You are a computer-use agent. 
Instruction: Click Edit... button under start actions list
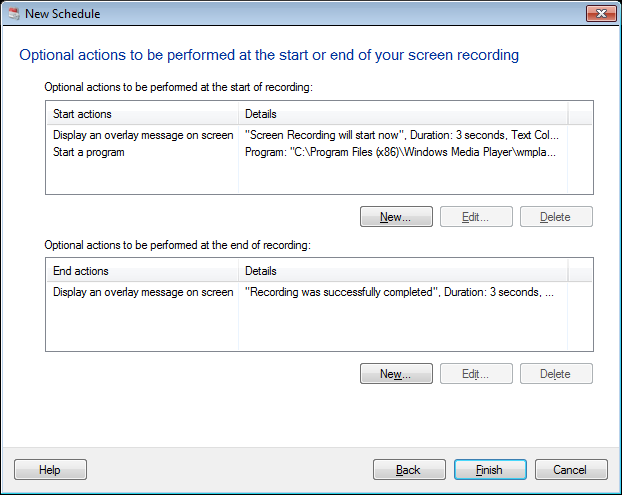(x=476, y=217)
